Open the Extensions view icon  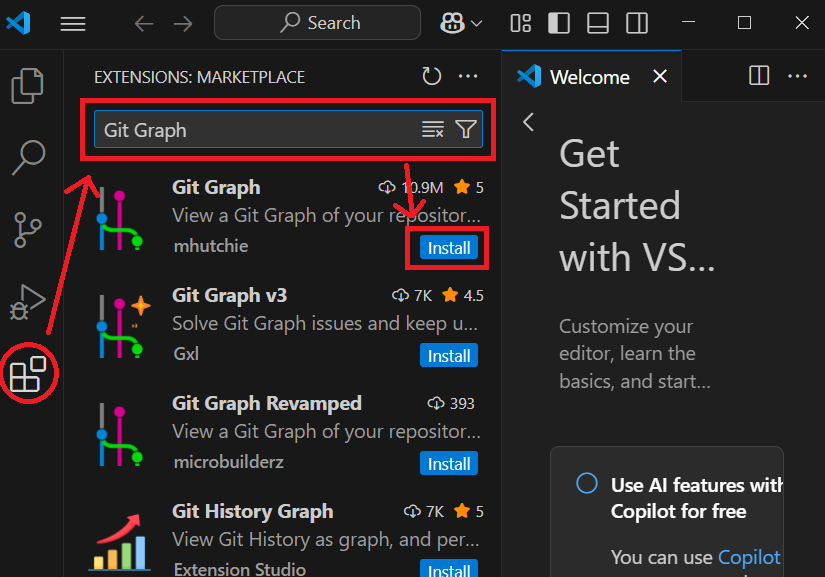click(28, 374)
